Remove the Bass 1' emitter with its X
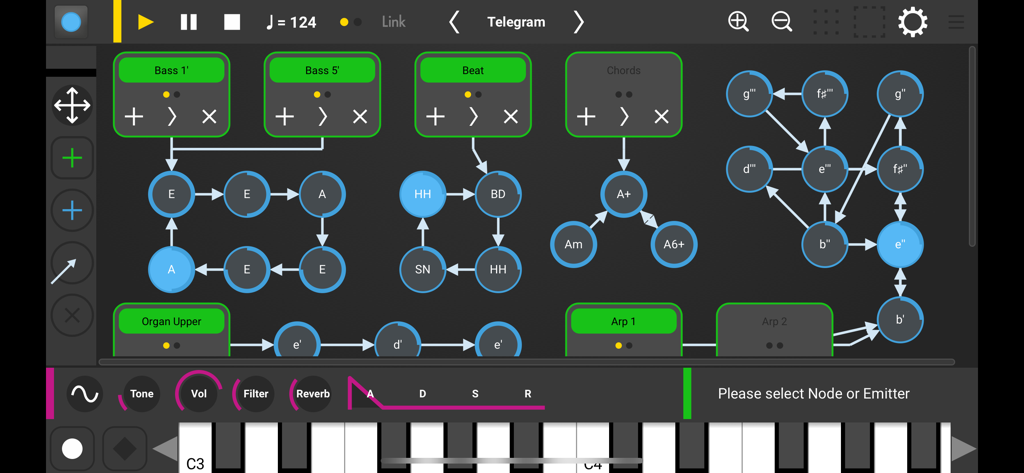Image resolution: width=1024 pixels, height=473 pixels. (x=209, y=117)
